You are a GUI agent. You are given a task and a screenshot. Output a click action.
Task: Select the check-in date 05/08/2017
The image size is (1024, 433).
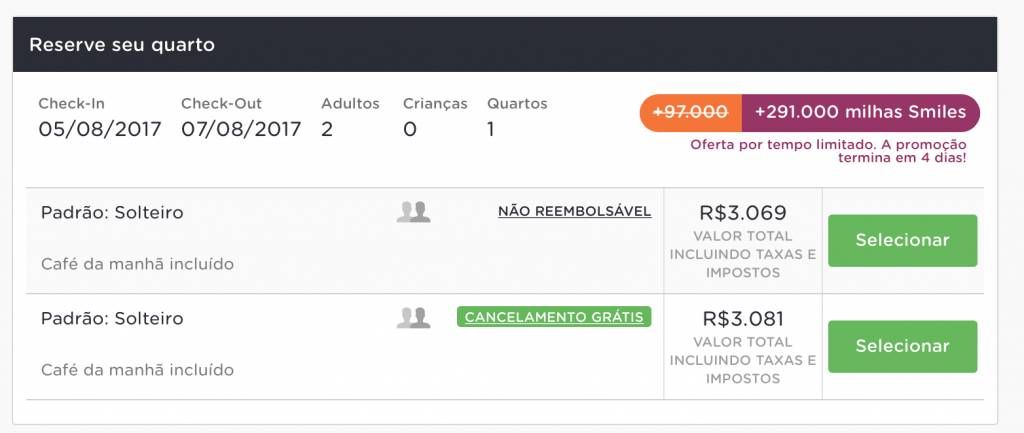[x=99, y=129]
